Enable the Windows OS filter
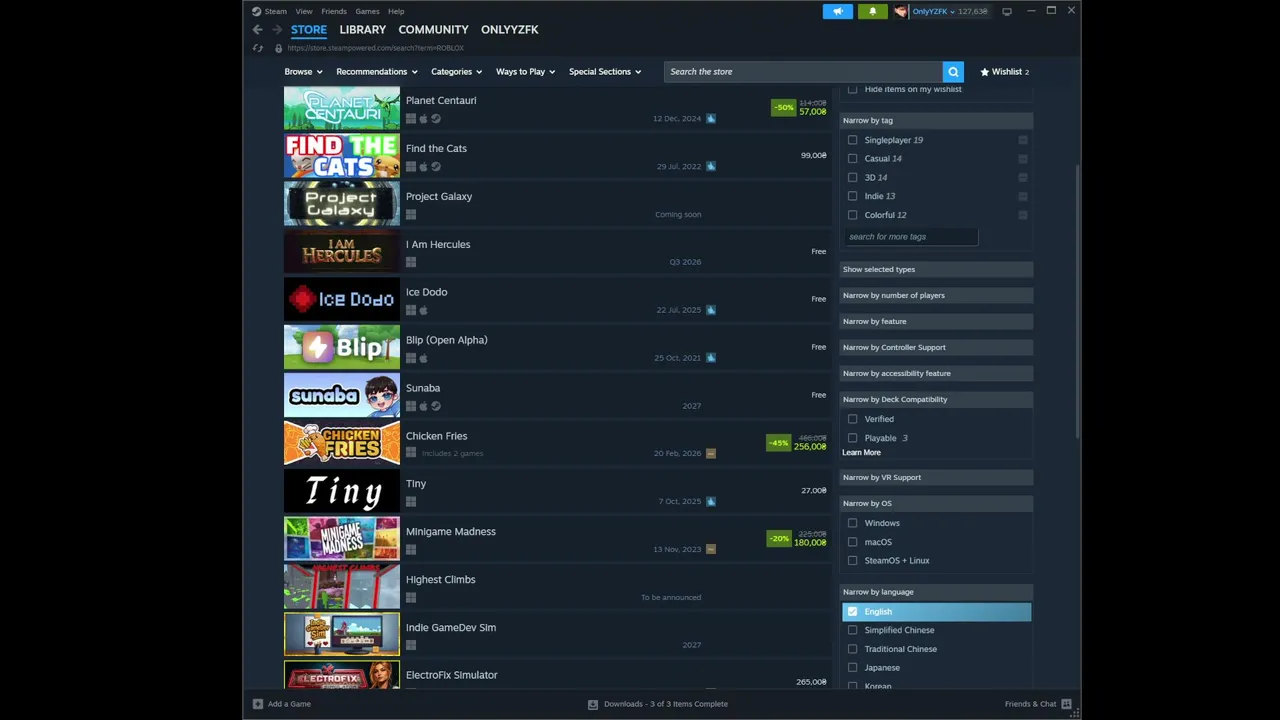This screenshot has height=720, width=1280. point(853,523)
